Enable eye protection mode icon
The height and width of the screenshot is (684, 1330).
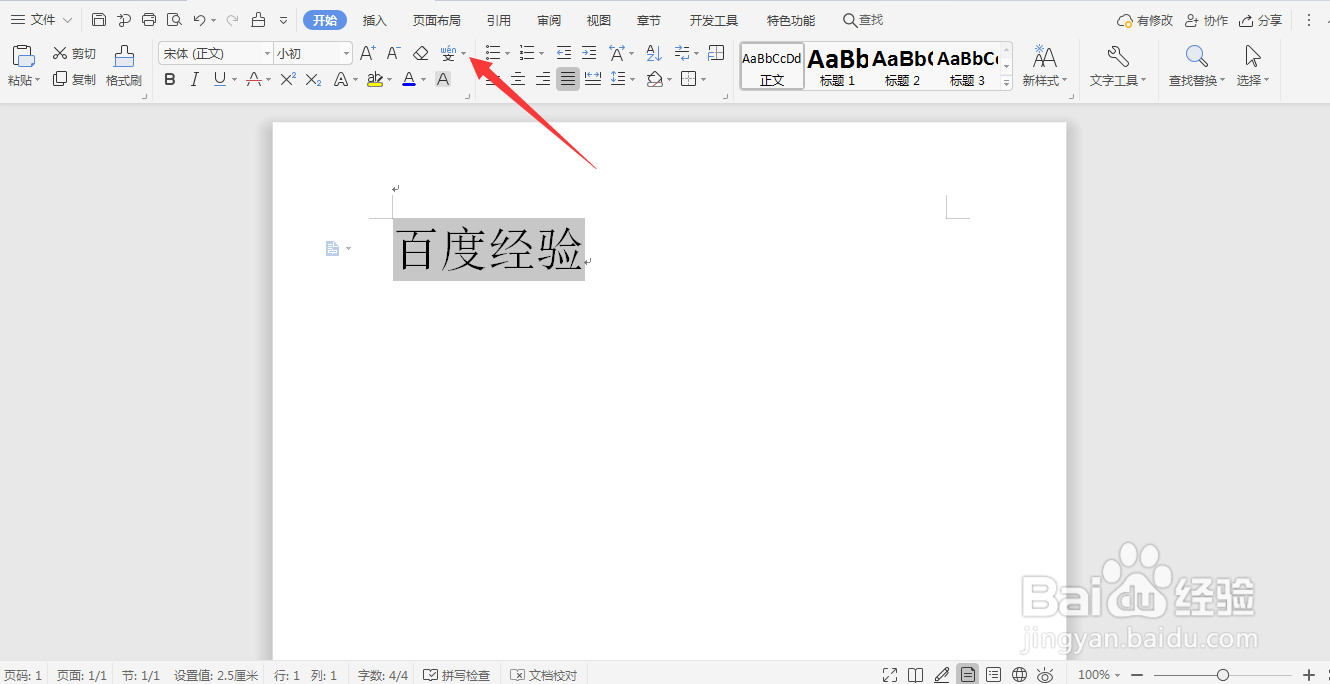[1045, 675]
